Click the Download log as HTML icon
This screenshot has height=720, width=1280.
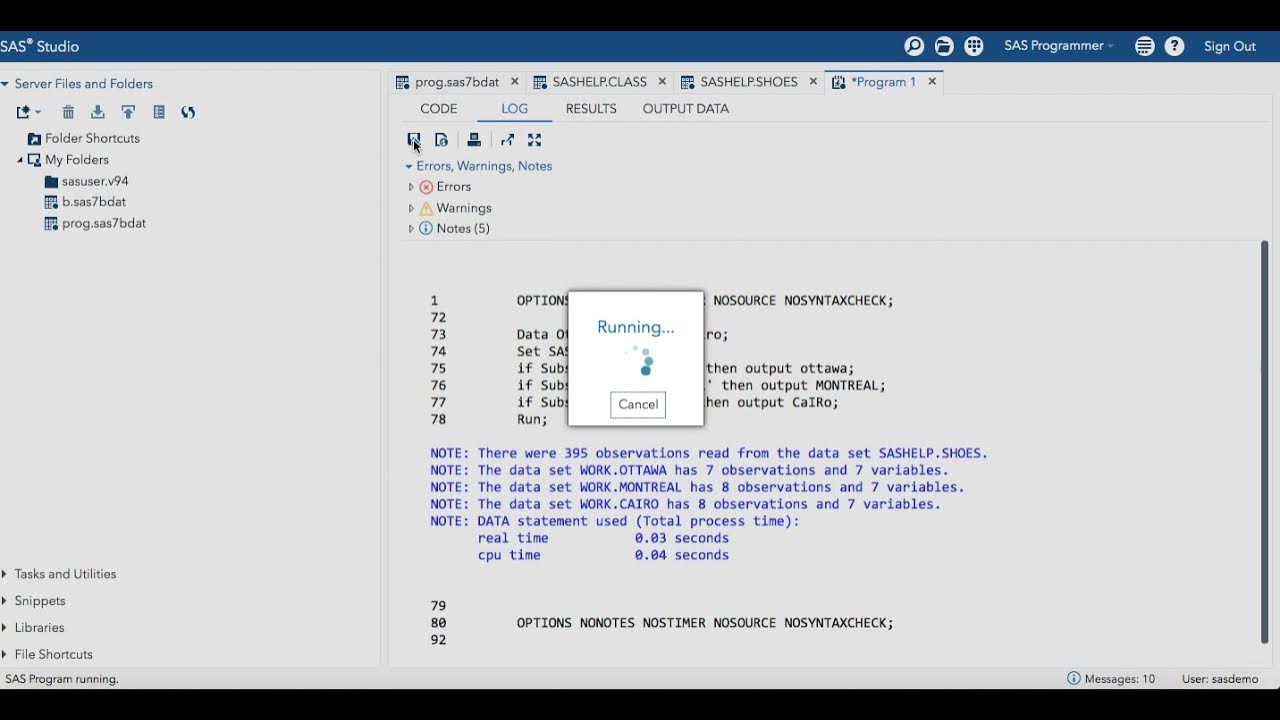coord(441,140)
